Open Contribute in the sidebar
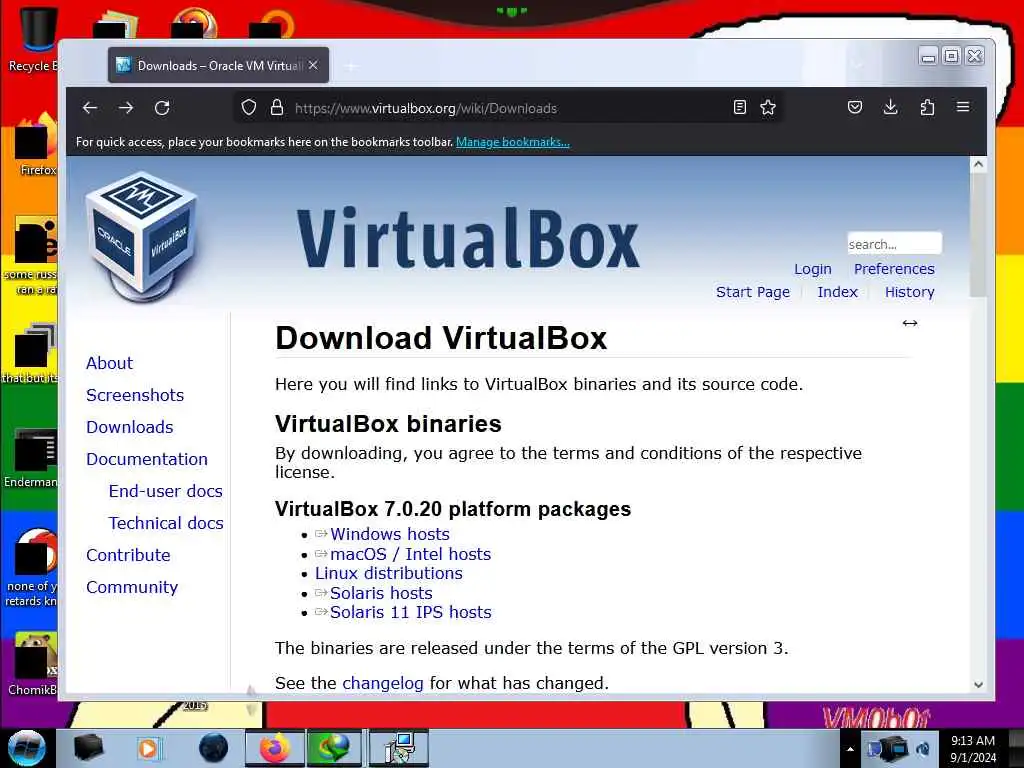 (x=128, y=555)
